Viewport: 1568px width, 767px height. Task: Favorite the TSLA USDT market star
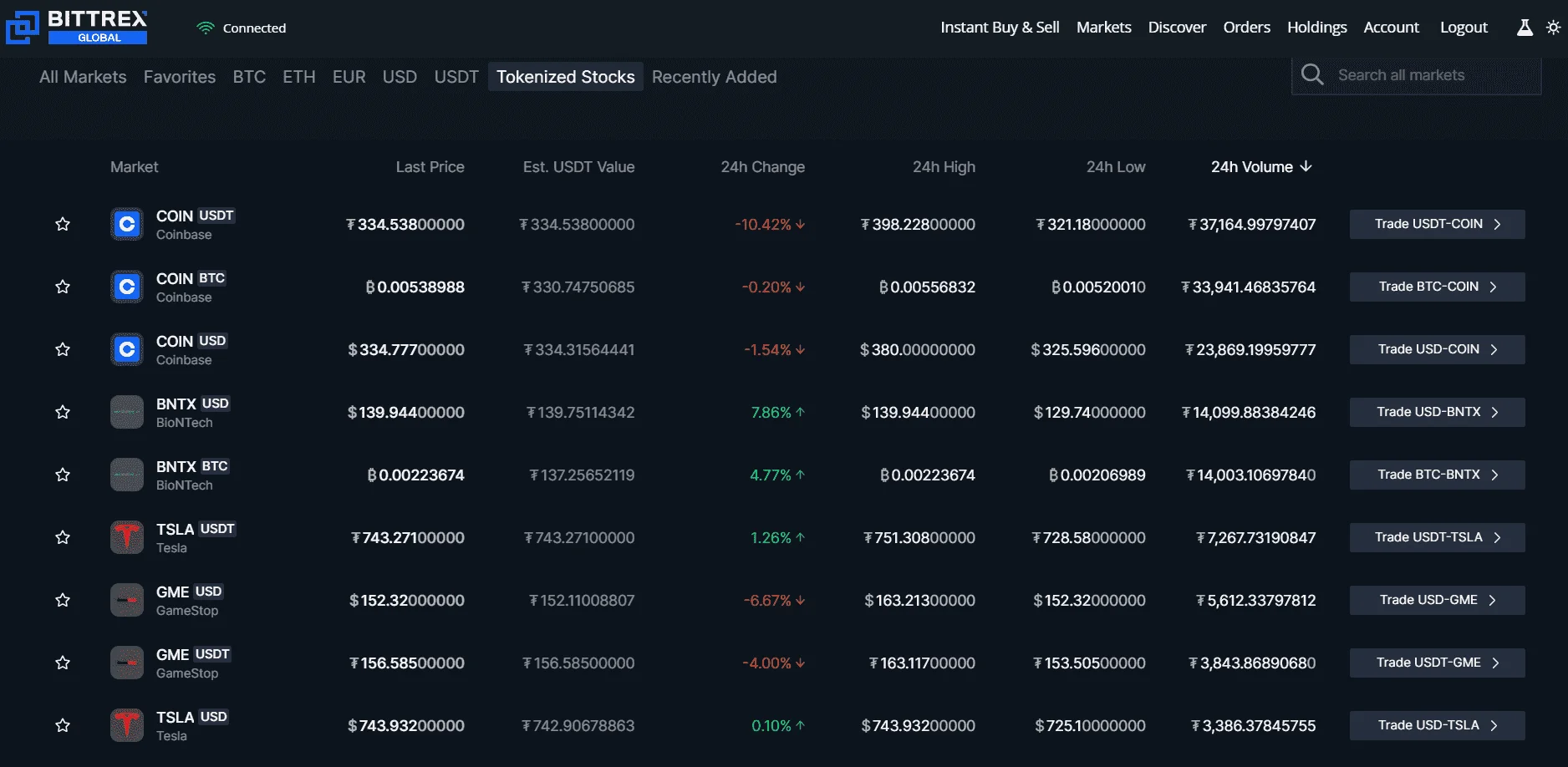click(x=63, y=537)
